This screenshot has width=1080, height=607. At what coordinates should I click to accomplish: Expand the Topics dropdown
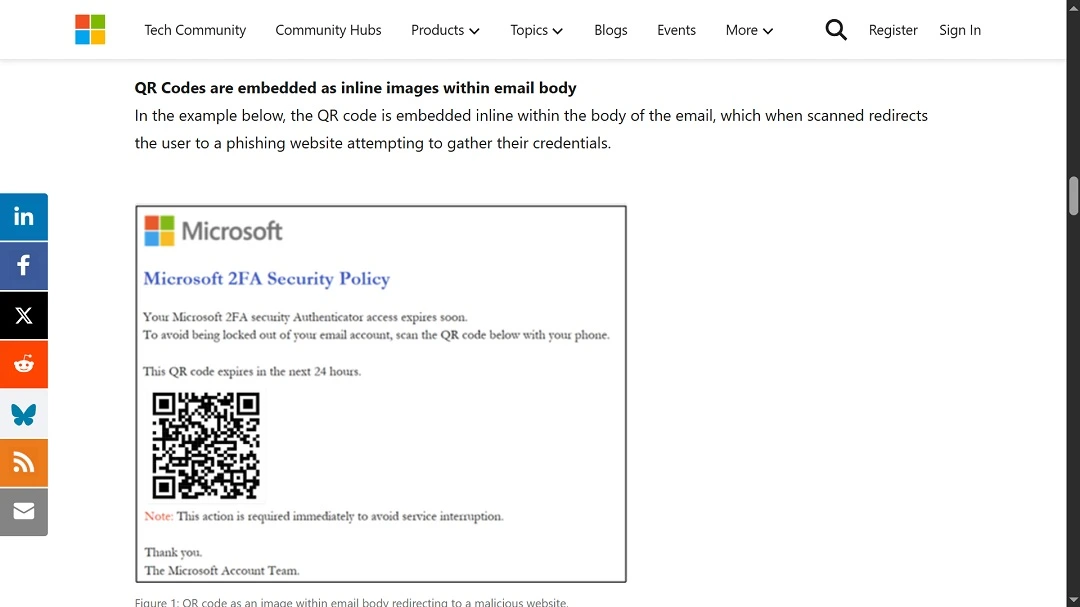536,30
